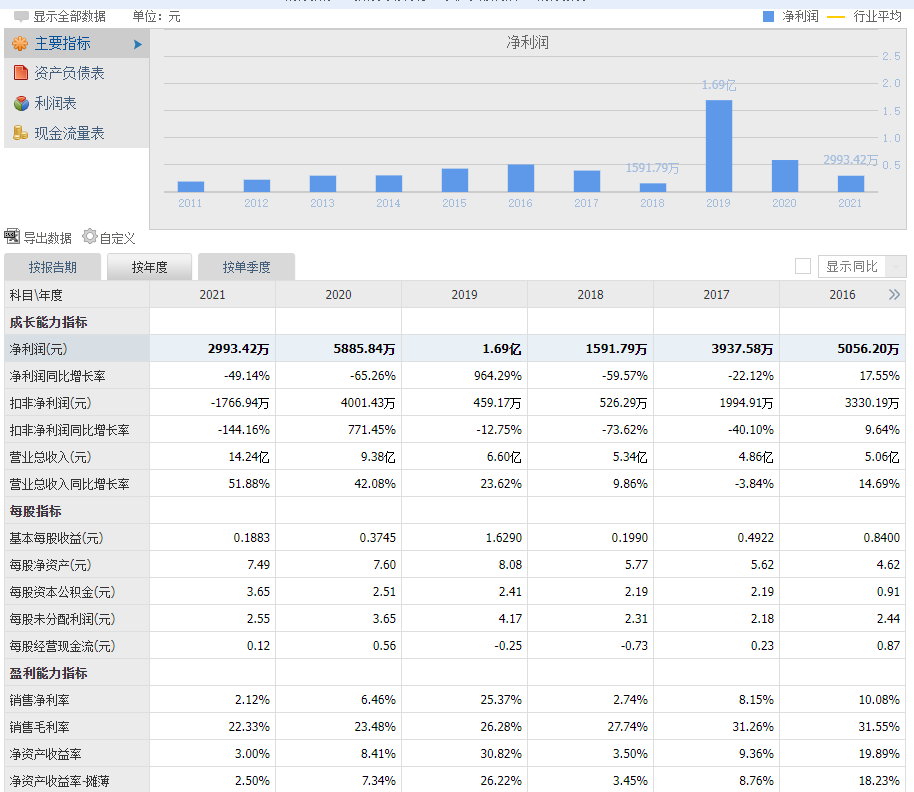This screenshot has height=792, width=914.
Task: Click the blue arrow next to 主要指标
Action: (x=138, y=44)
